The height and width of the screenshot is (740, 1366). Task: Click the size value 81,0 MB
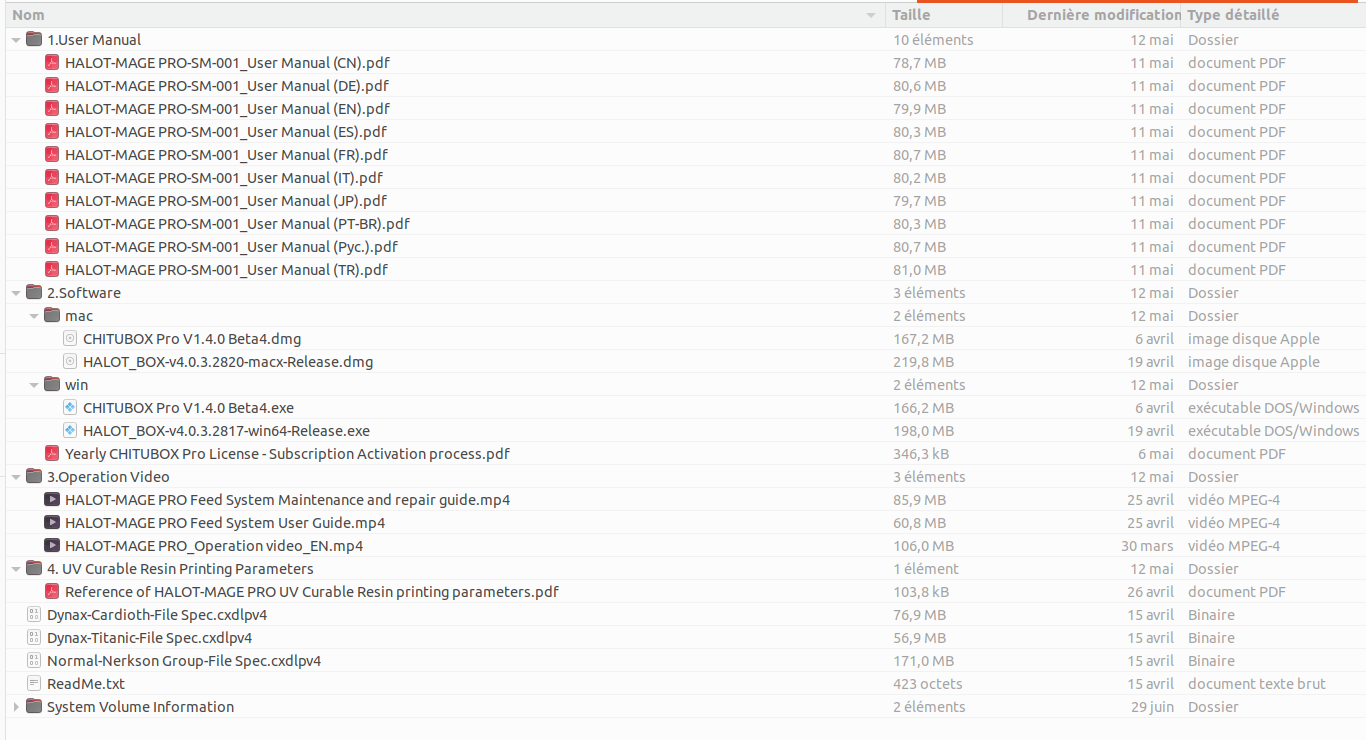coord(919,270)
